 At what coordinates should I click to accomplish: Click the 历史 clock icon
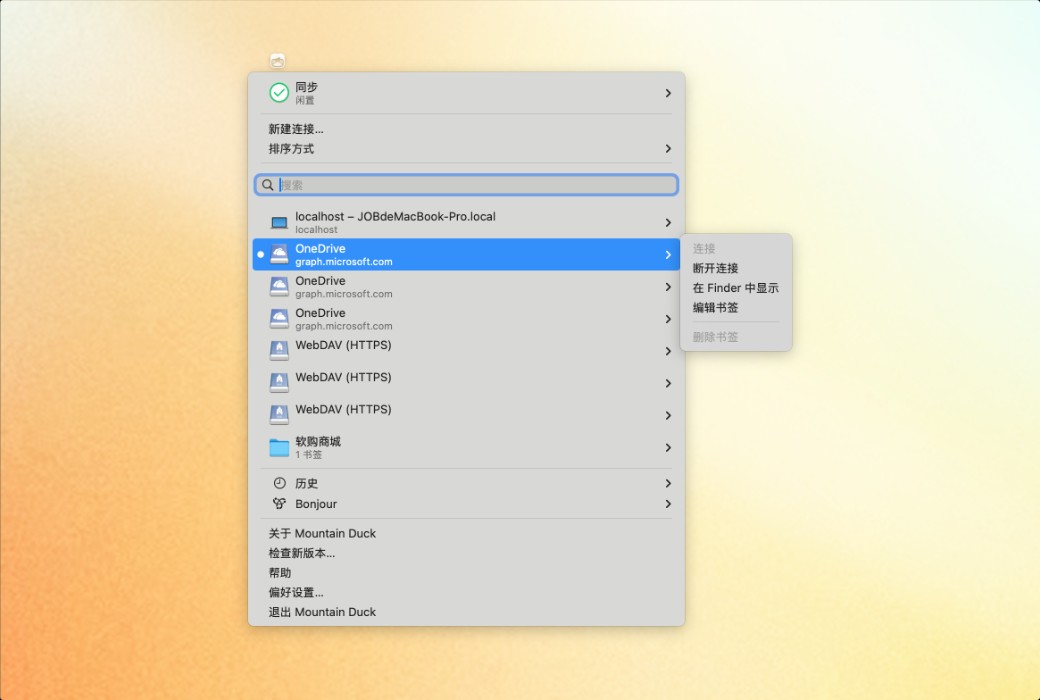(x=279, y=483)
